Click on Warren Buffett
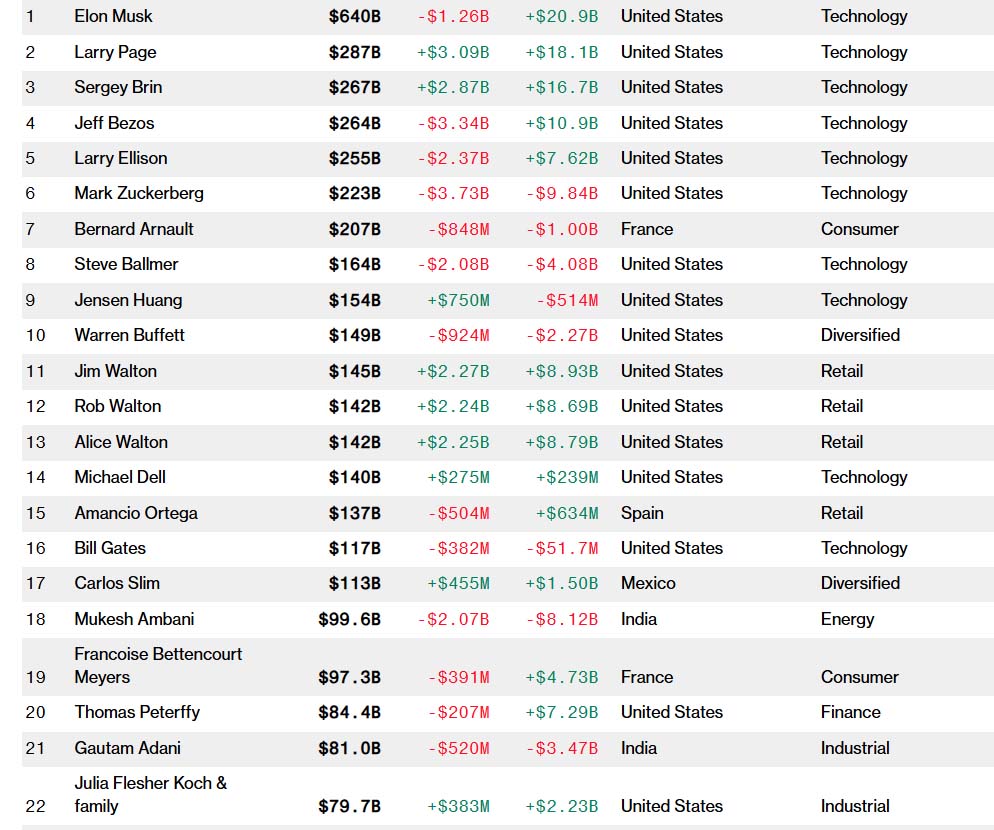994x830 pixels. click(129, 335)
